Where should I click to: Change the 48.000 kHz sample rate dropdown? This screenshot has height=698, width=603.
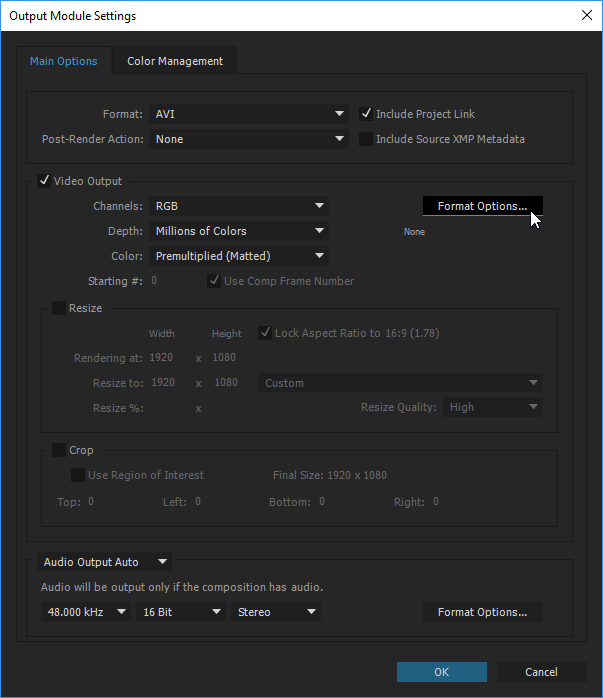85,612
